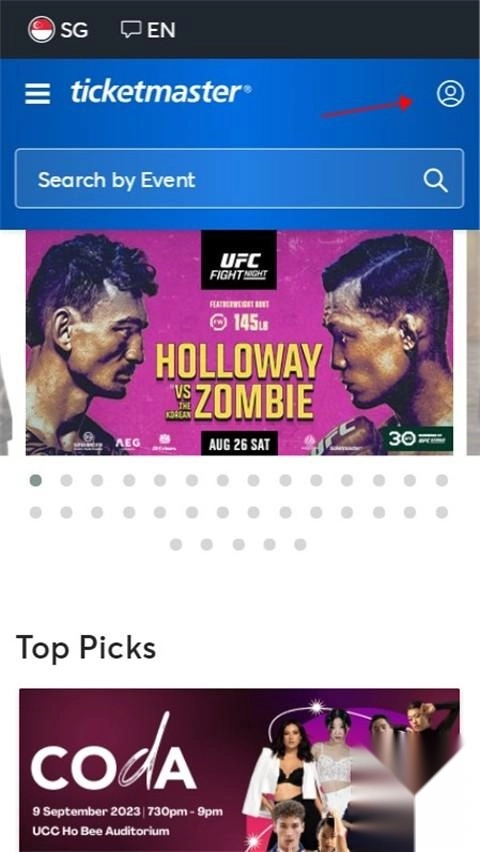480x852 pixels.
Task: Select the second carousel dot in first row
Action: coord(66,480)
